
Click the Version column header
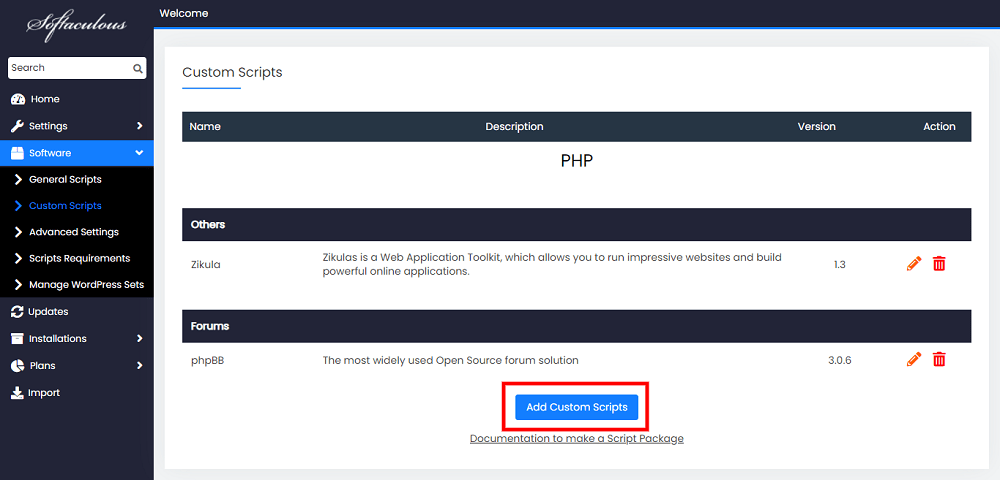coord(816,127)
